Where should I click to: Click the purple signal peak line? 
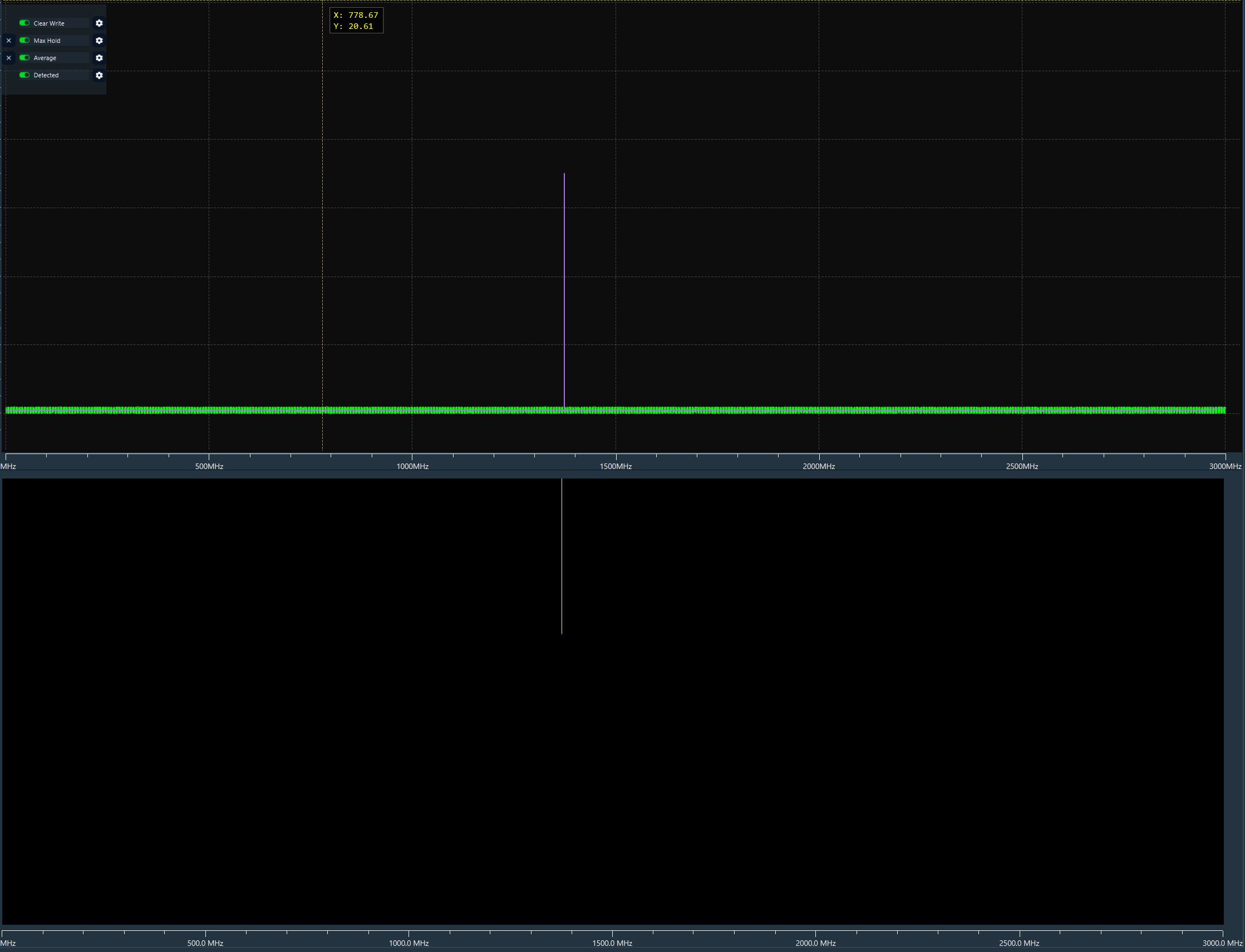coord(564,283)
